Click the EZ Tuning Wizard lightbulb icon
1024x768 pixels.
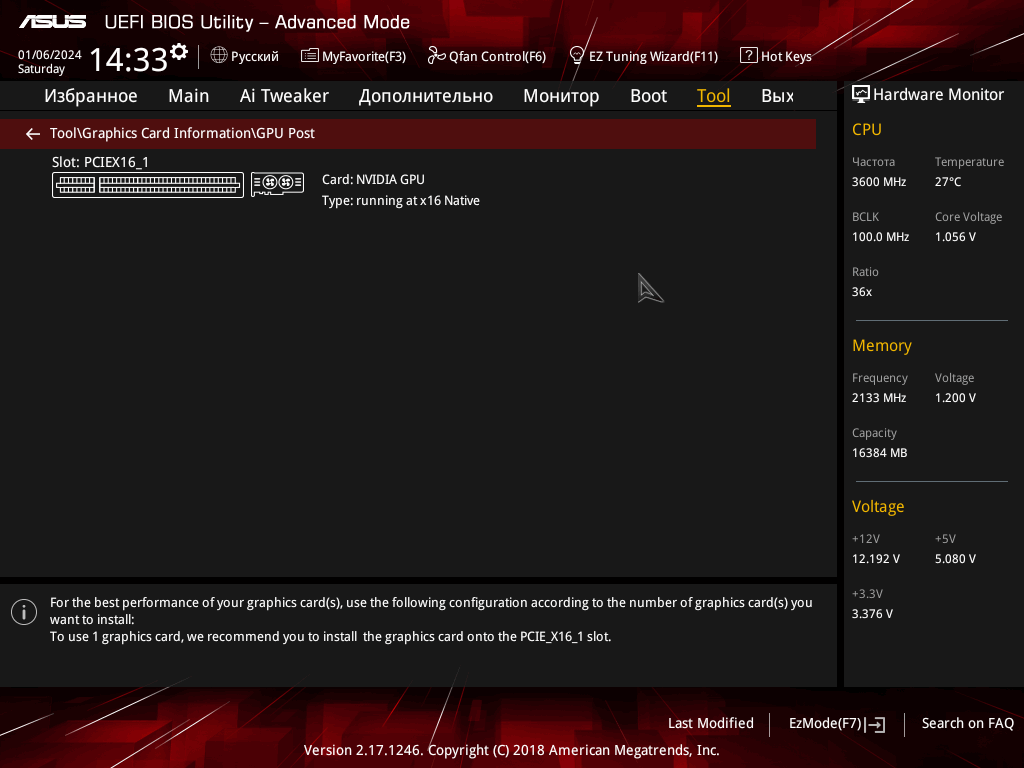(577, 56)
